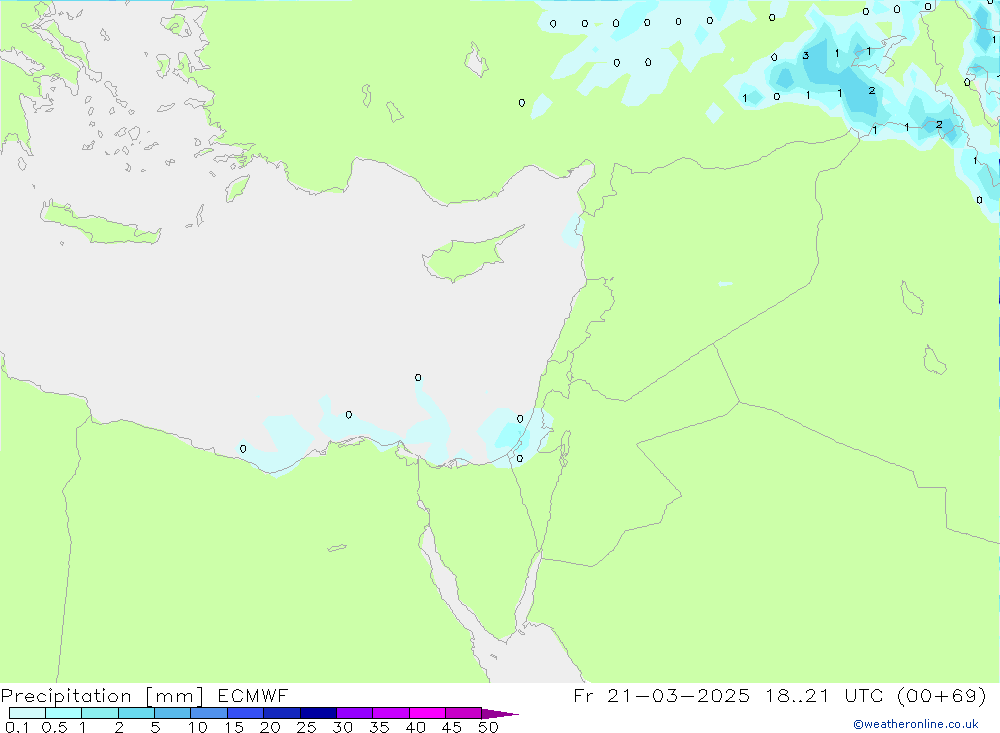The width and height of the screenshot is (1000, 733).
Task: Click the 30–35 mm legend color swatch
Action: click(354, 713)
